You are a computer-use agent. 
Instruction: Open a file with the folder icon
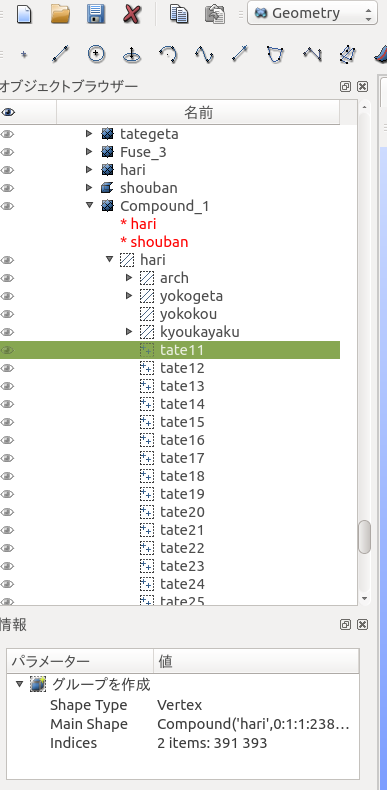click(60, 14)
